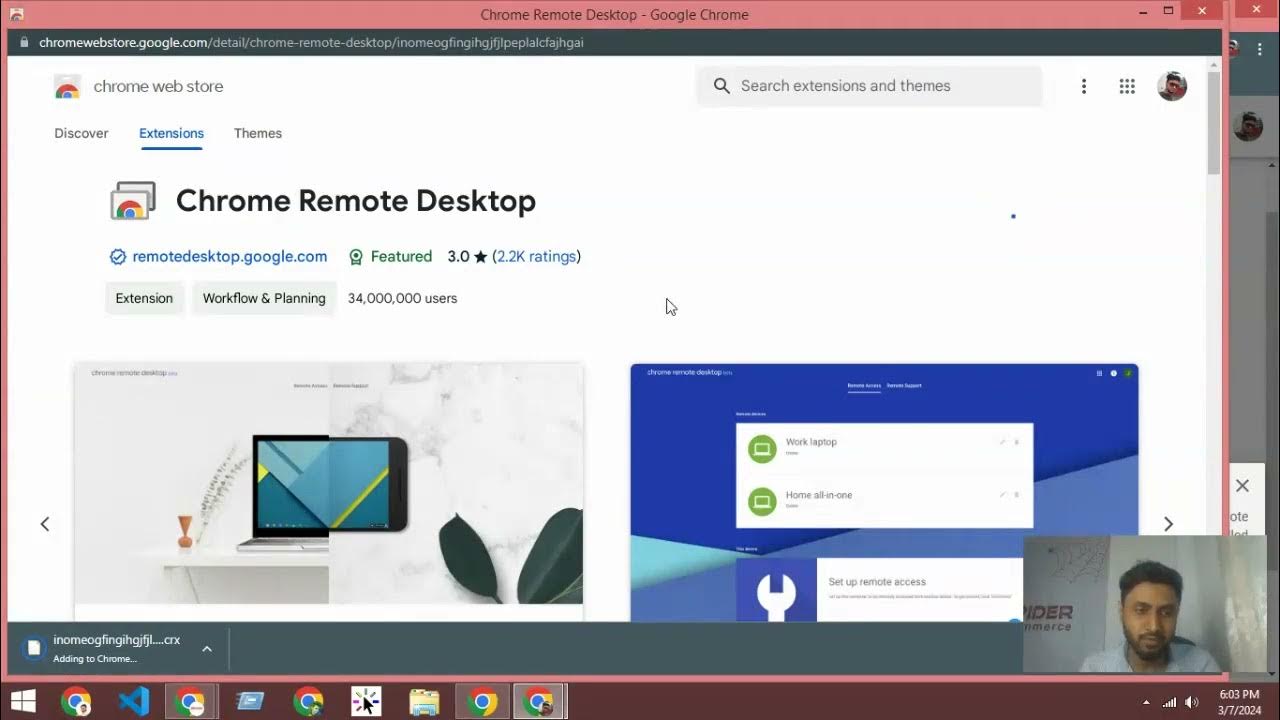Click the Adding to Chrome status text

(95, 659)
